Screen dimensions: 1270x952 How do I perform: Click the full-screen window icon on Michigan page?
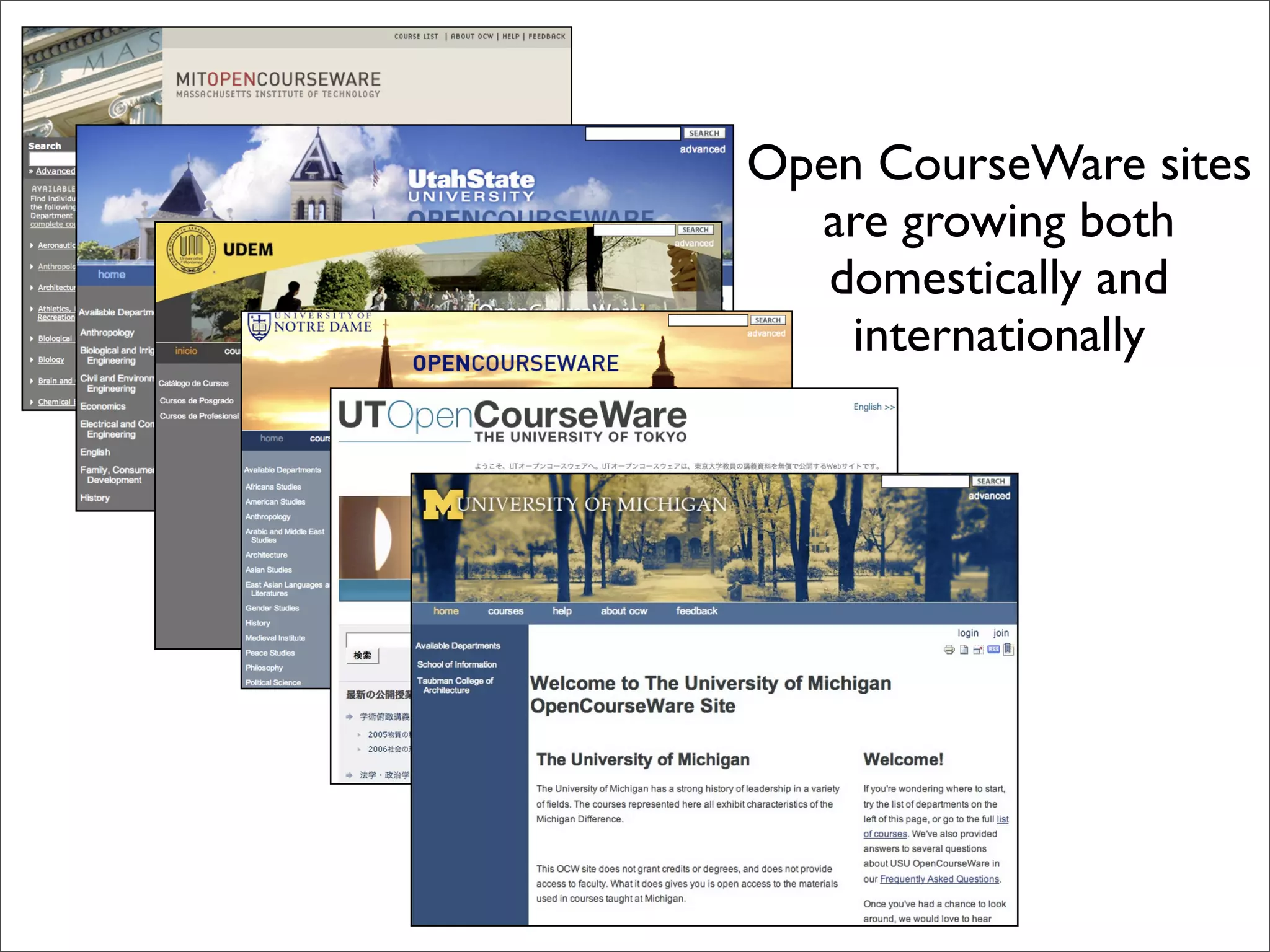click(978, 650)
